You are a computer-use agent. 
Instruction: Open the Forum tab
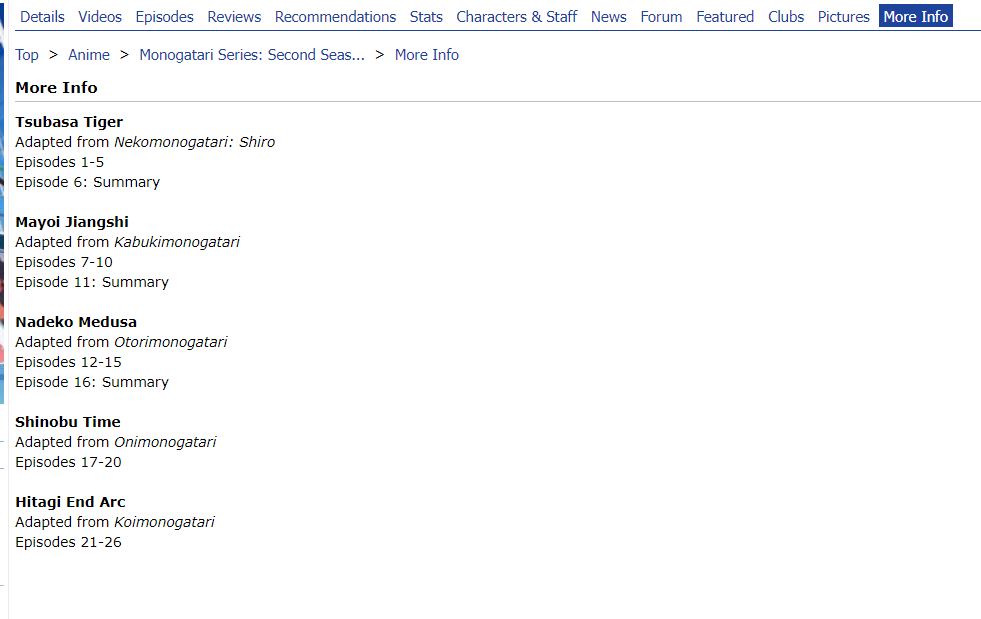coord(661,17)
